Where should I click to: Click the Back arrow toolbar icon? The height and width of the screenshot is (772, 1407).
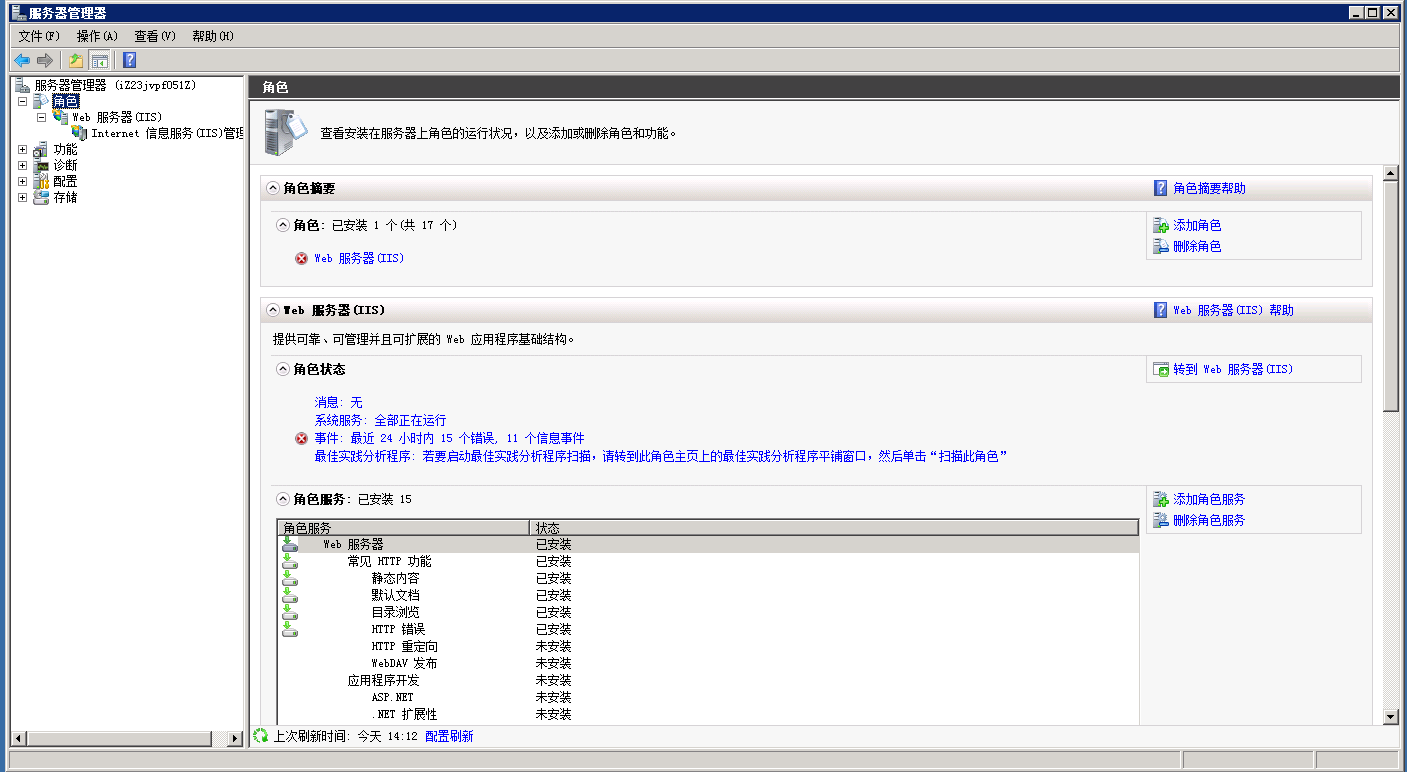21,60
